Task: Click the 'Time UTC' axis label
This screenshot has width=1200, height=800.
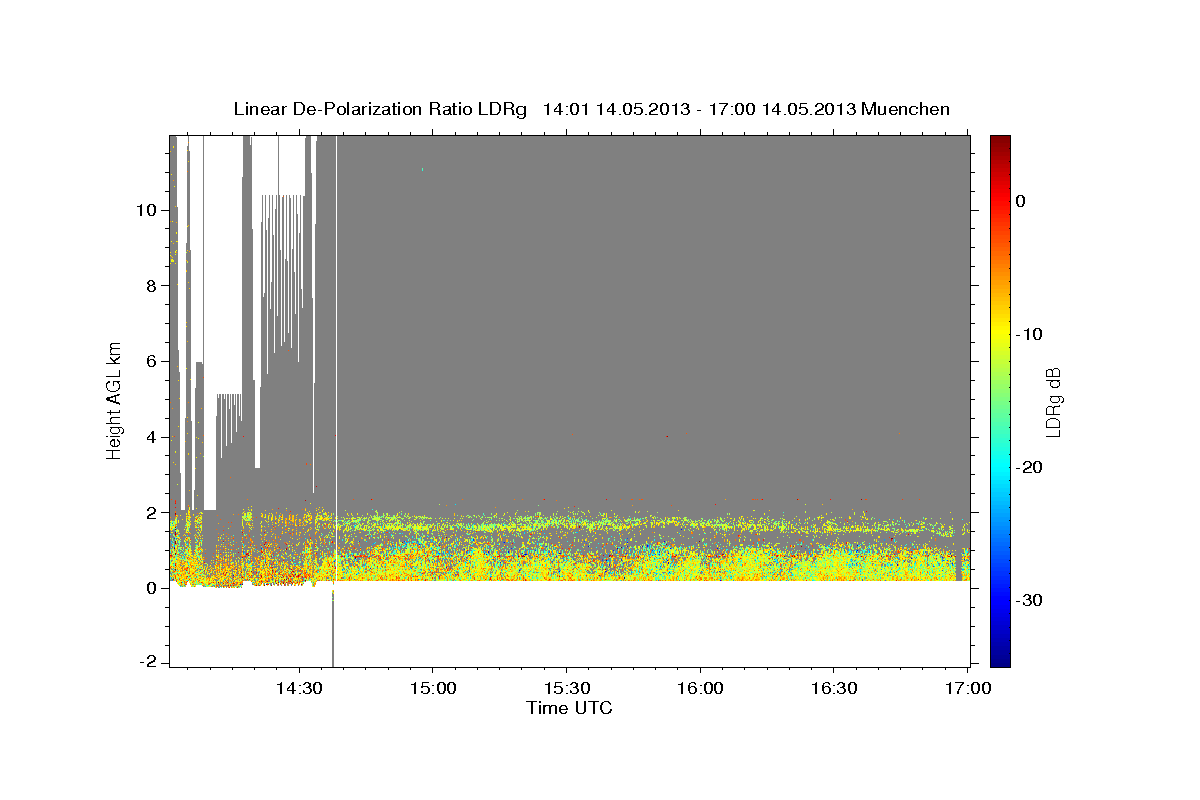Action: pos(569,708)
